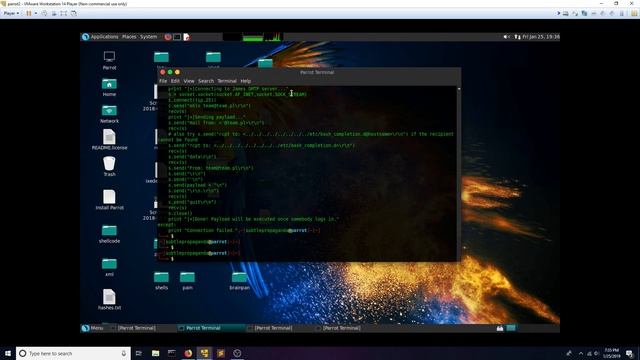Select the hashes.txt file on desktop
This screenshot has width=640, height=360.
(109, 300)
